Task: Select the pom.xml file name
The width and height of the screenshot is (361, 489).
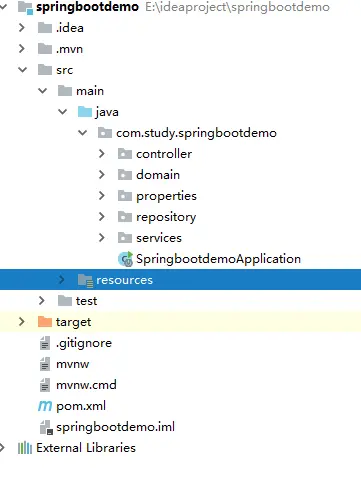Action: pos(81,406)
